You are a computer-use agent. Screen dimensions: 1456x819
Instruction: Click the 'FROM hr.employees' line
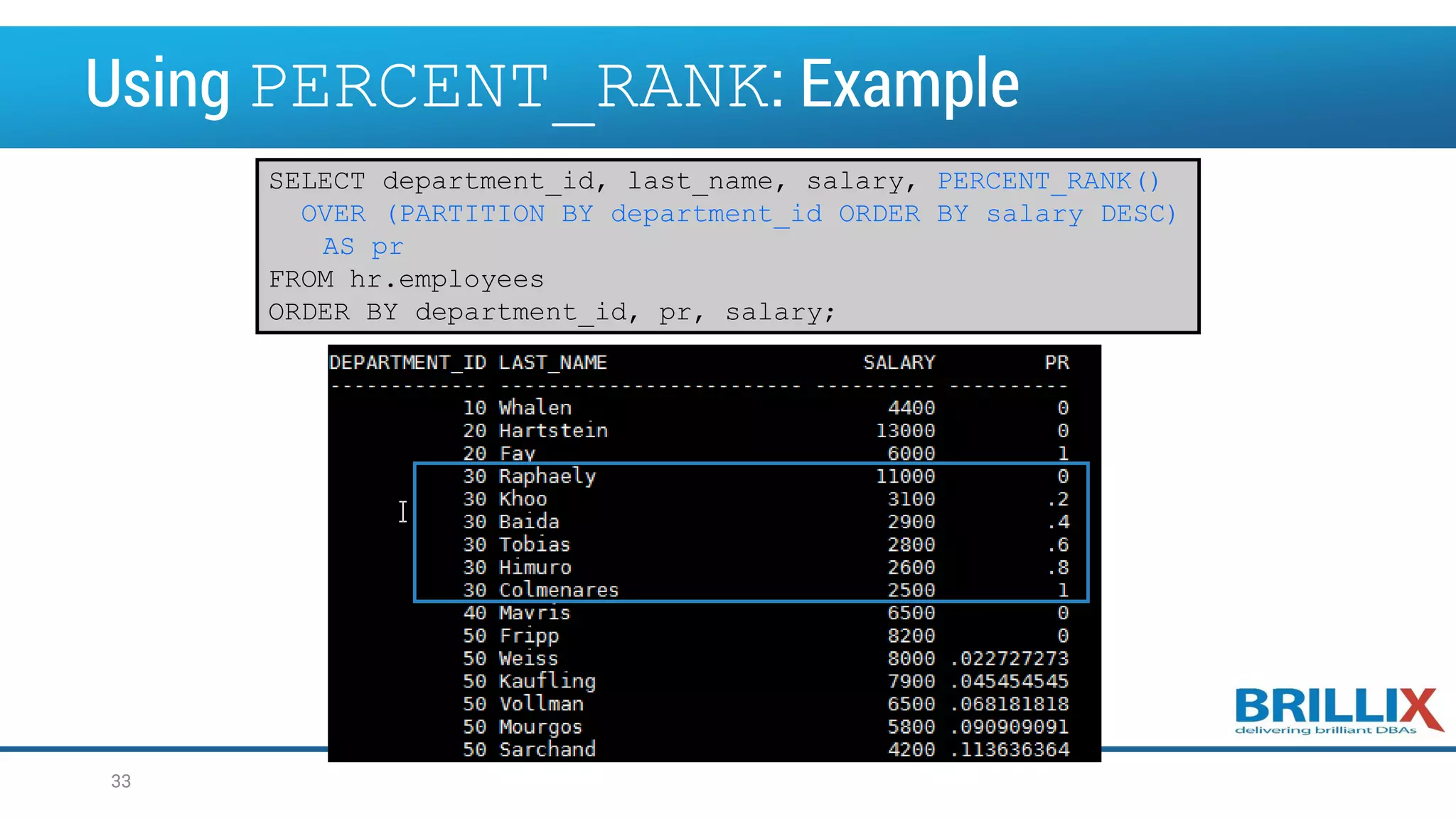406,279
